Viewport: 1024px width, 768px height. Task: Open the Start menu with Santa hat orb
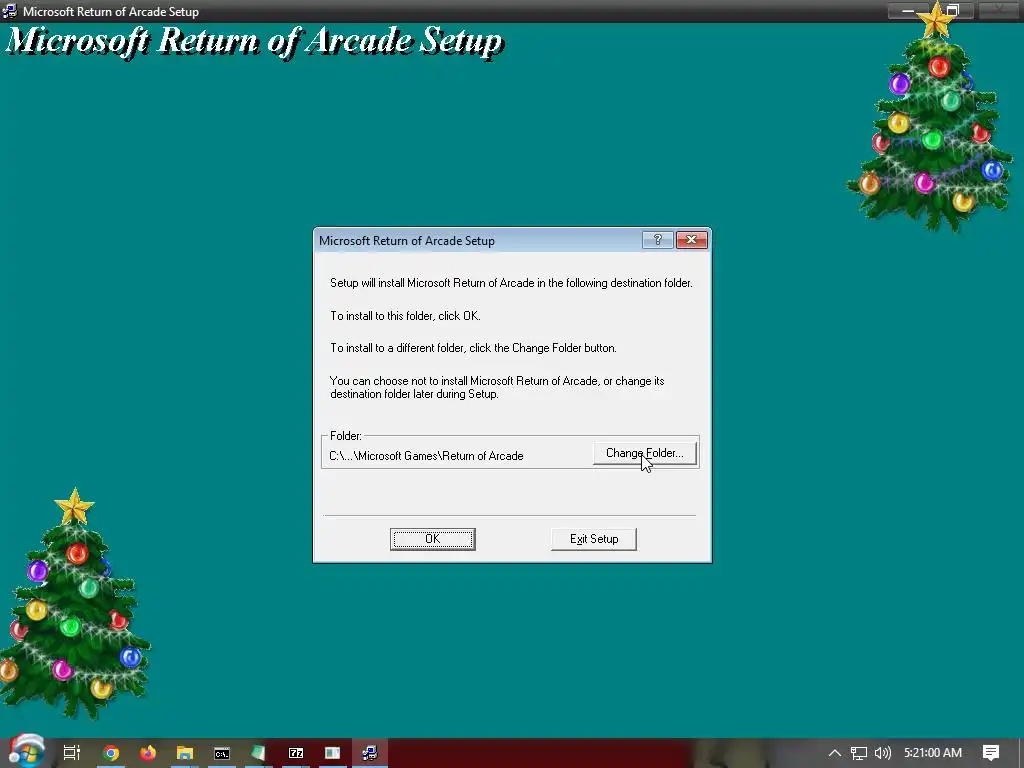(26, 752)
